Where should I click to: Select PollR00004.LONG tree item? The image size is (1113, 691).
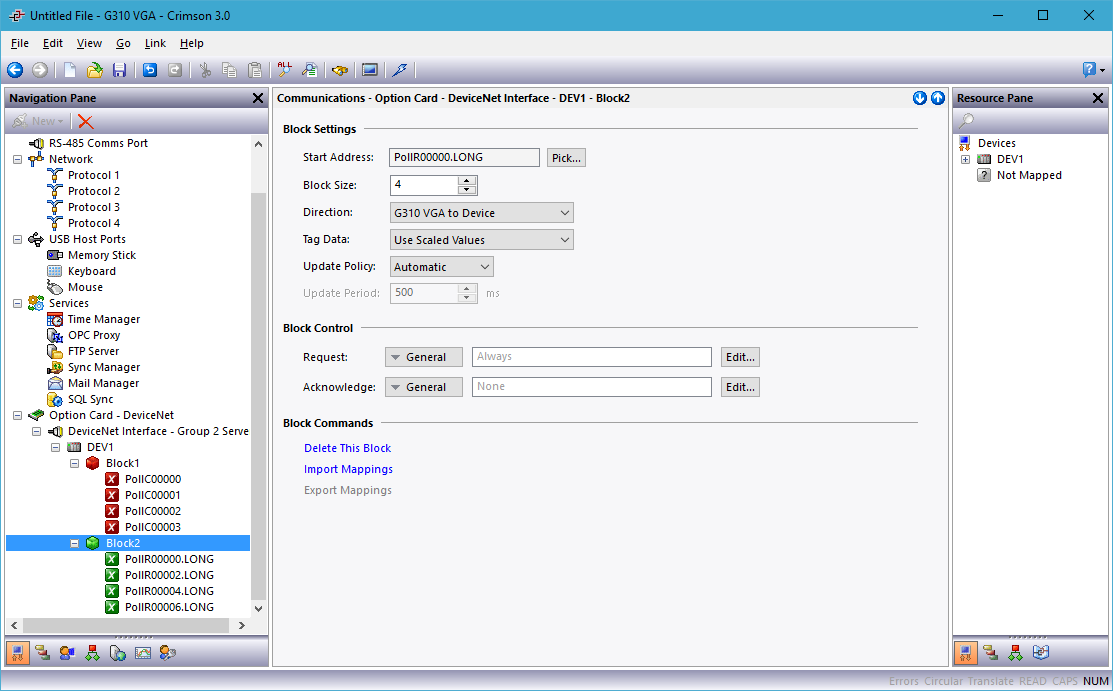[x=169, y=591]
